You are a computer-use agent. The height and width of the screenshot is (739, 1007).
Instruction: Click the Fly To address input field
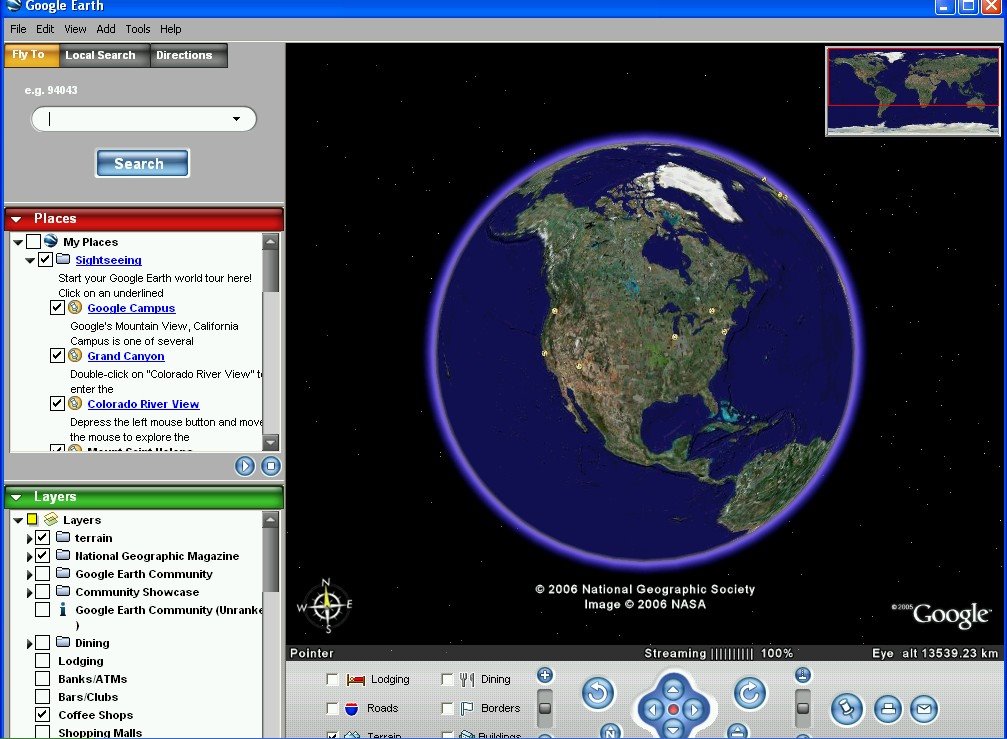[x=144, y=119]
